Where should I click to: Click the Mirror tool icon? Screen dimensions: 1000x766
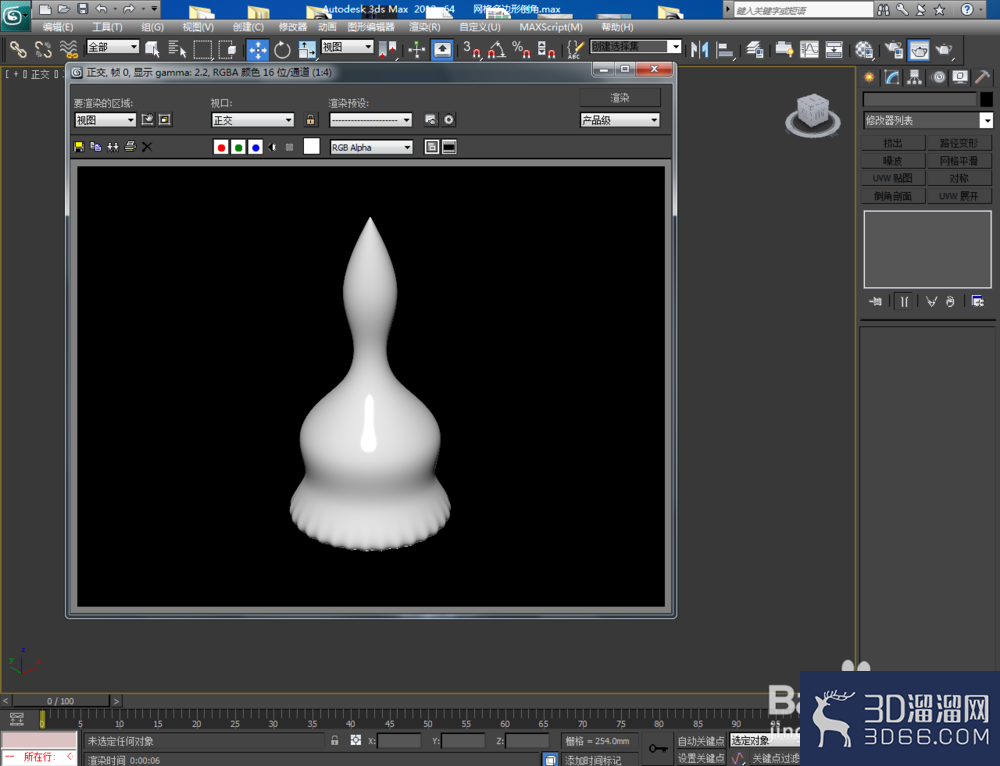700,50
